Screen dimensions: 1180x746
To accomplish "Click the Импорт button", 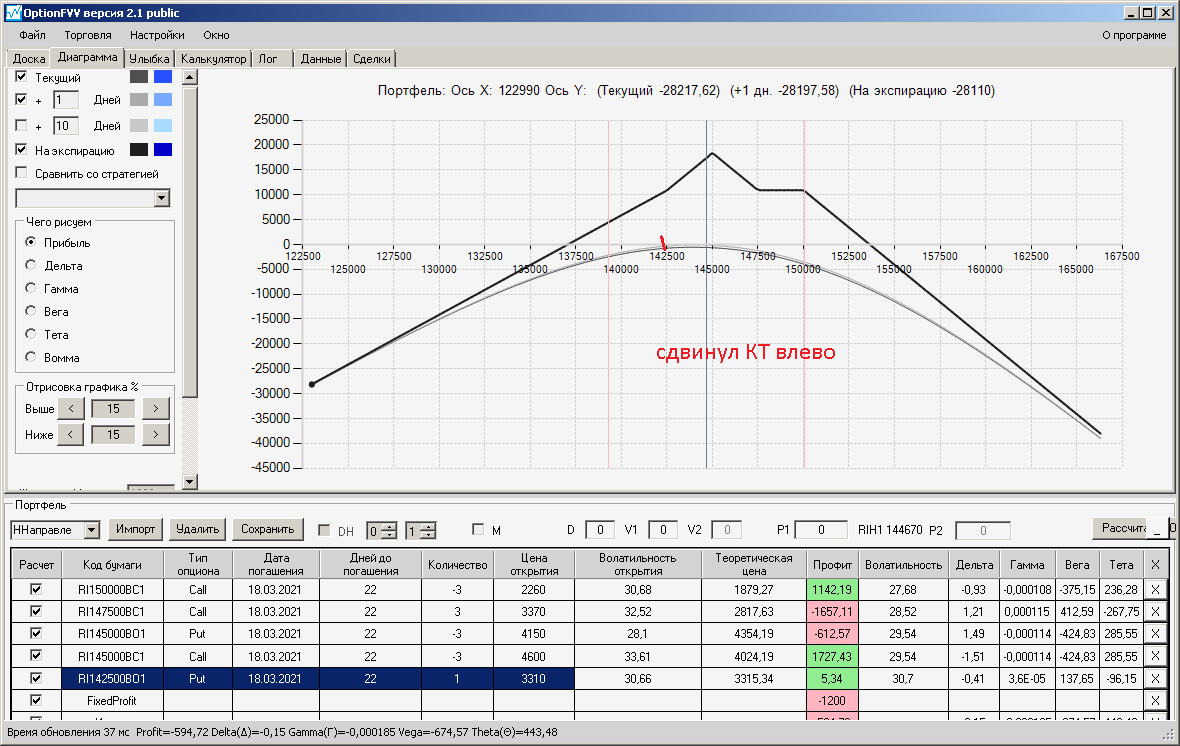I will pos(135,529).
